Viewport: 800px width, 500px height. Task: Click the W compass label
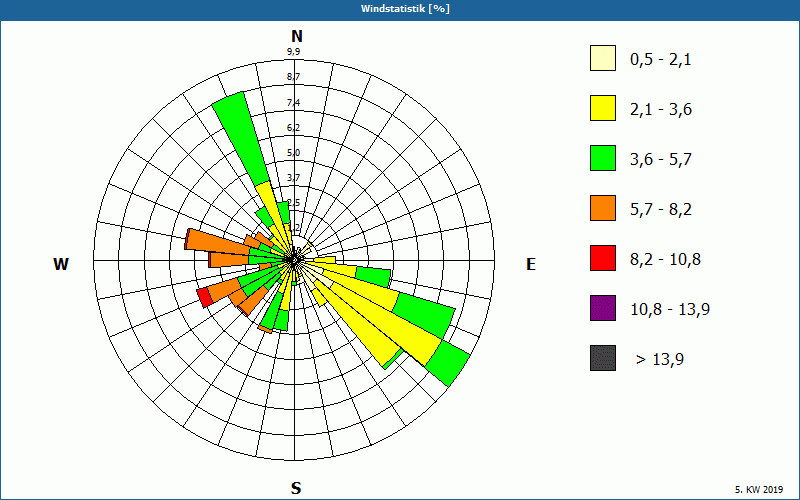(61, 264)
